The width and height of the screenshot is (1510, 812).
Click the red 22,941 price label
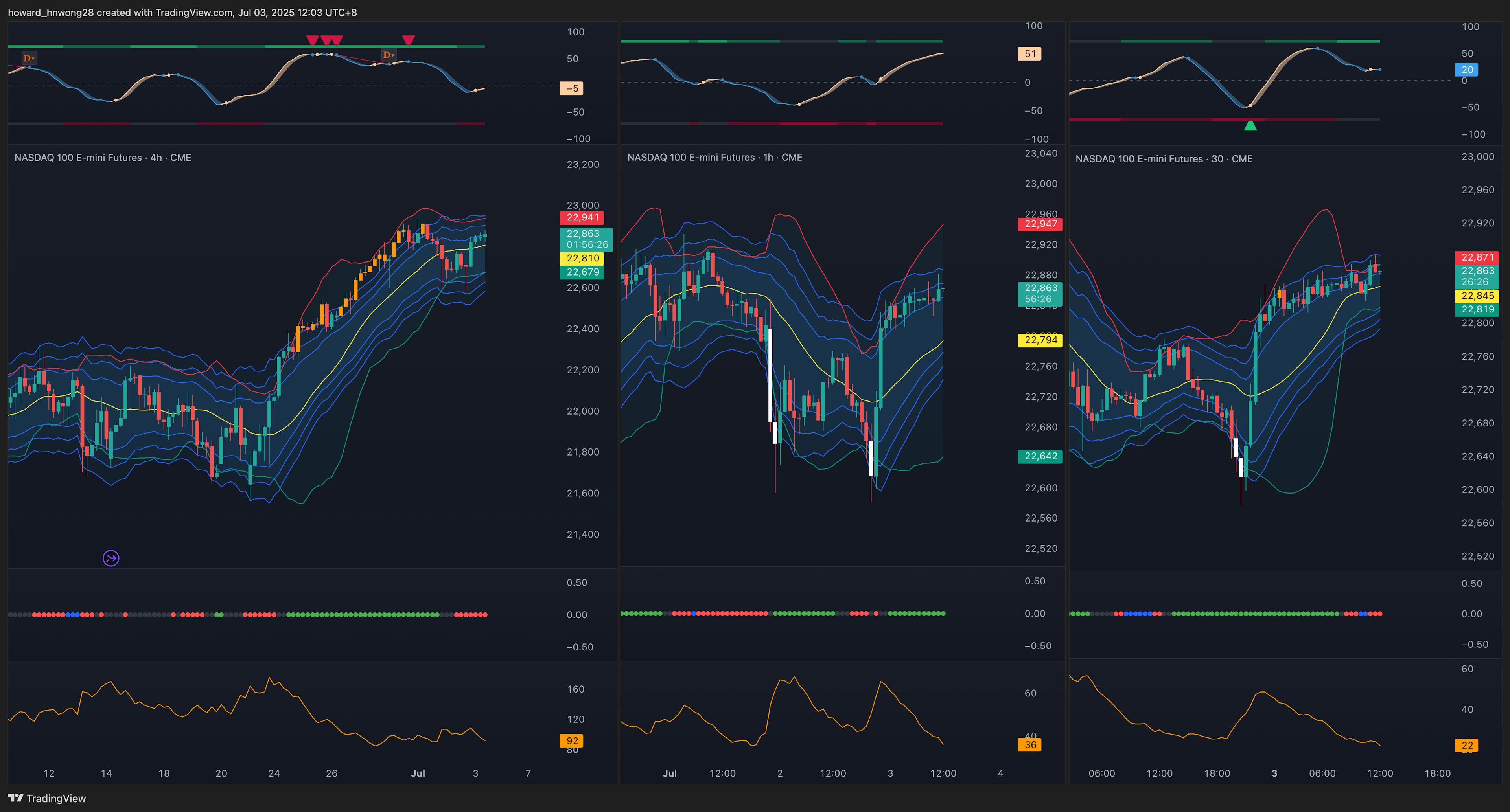pos(582,217)
